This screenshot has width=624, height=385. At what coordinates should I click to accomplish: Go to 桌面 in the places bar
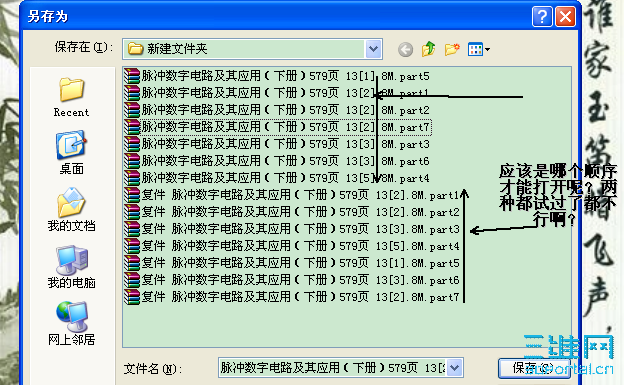point(72,153)
